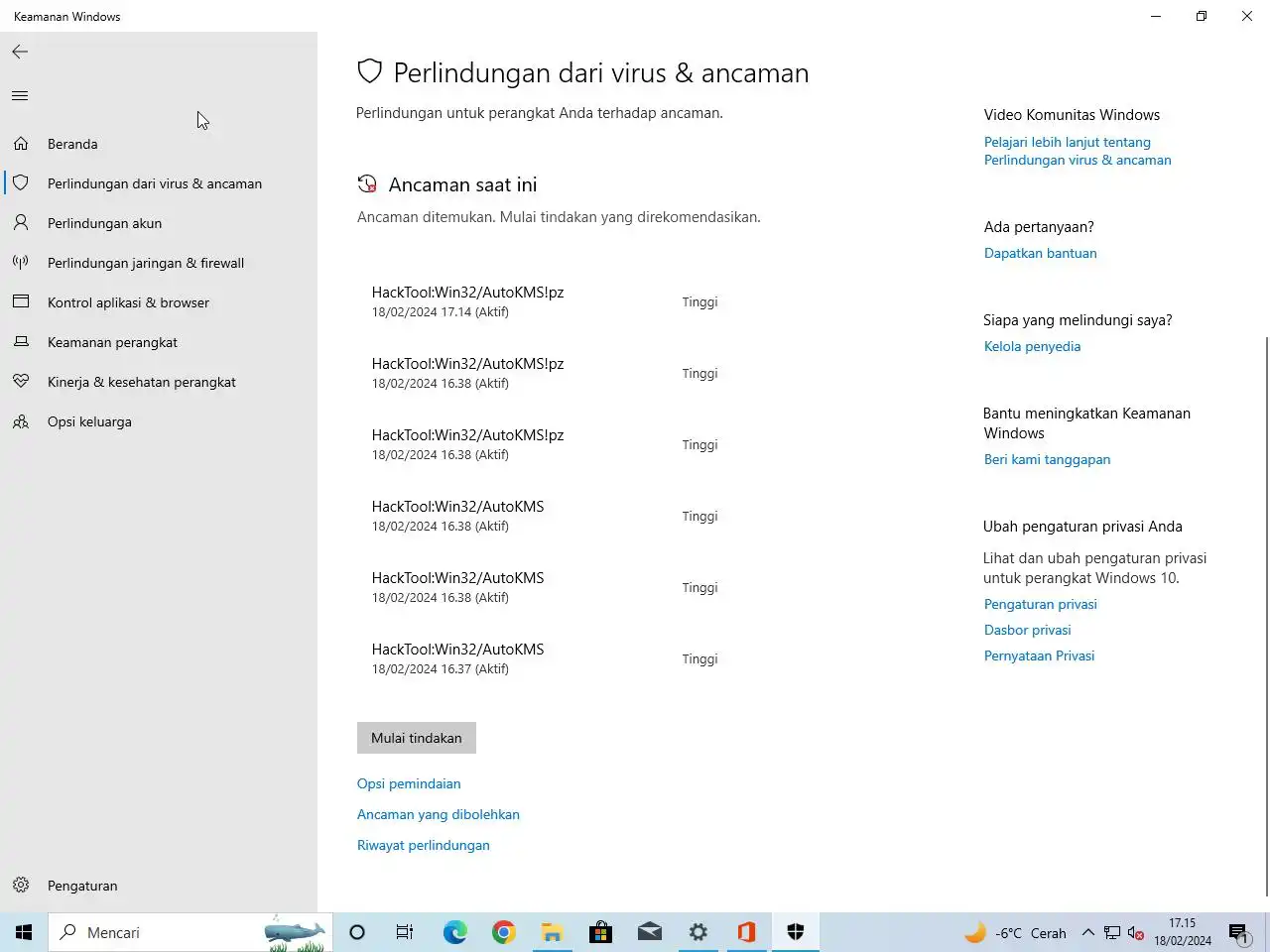Select Perlindungan dari virus & ancaman menu

[159, 183]
